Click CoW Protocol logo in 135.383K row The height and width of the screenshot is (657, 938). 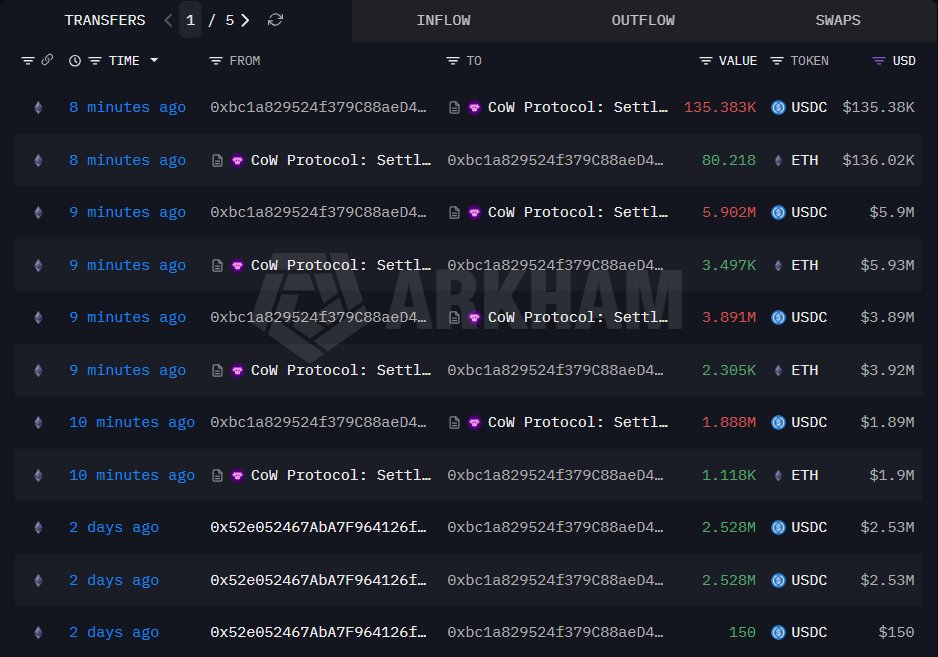pos(474,108)
